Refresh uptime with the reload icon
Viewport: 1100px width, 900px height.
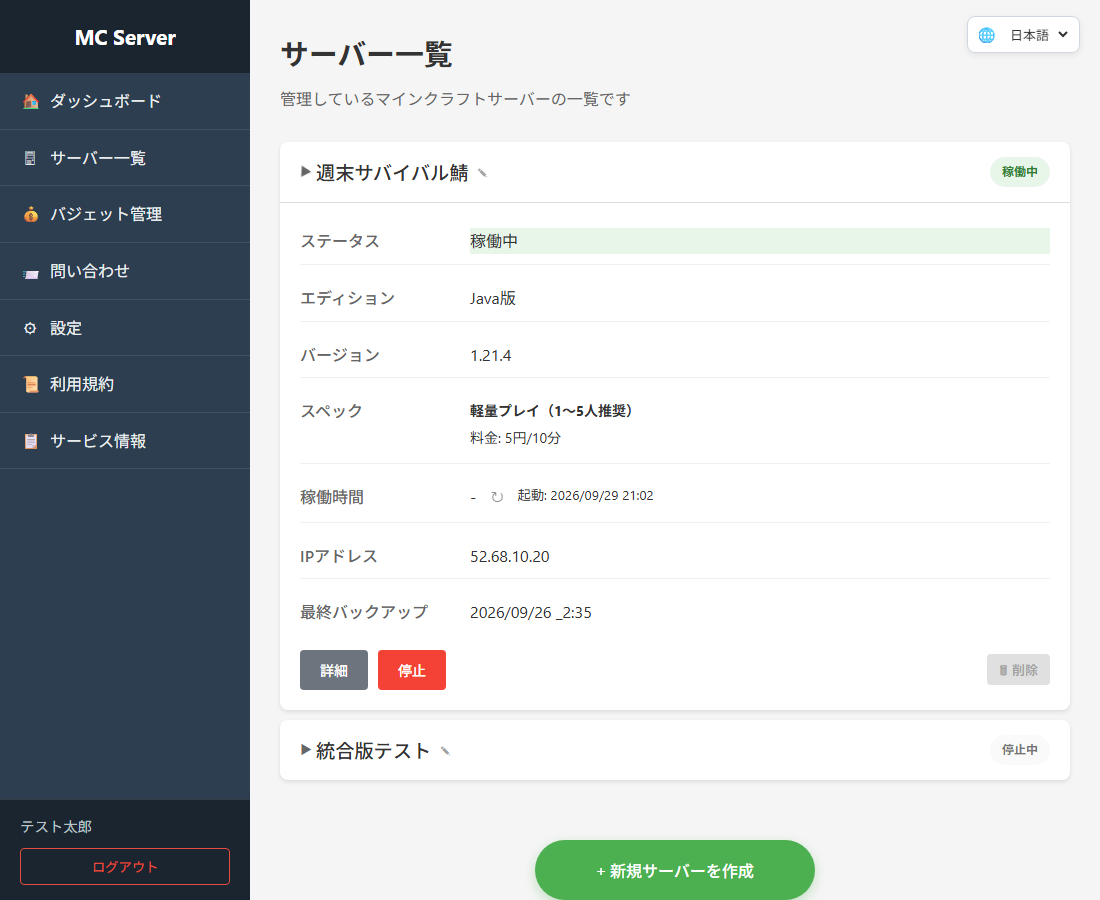coord(497,497)
